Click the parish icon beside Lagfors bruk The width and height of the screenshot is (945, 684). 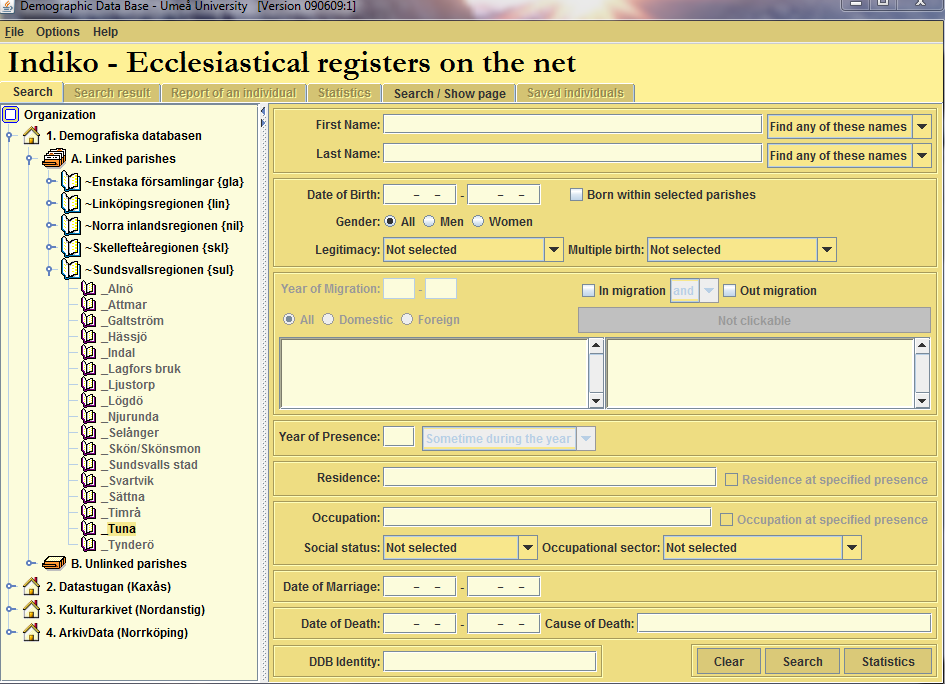[89, 368]
